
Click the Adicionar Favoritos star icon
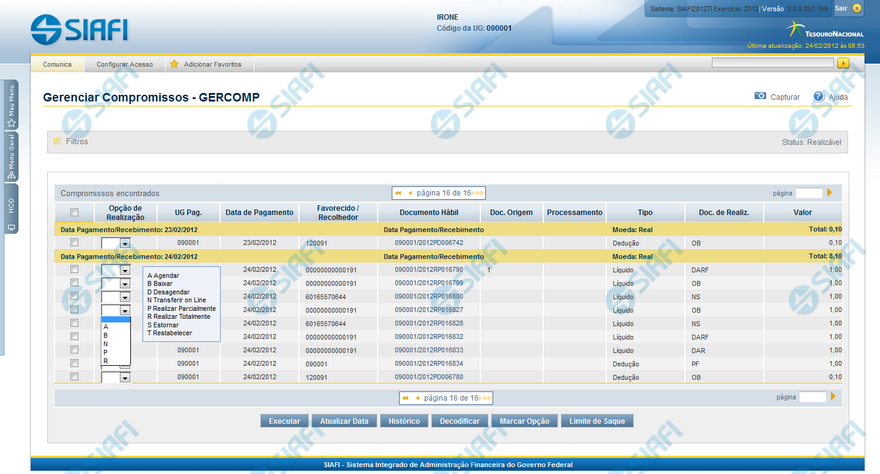[x=174, y=64]
